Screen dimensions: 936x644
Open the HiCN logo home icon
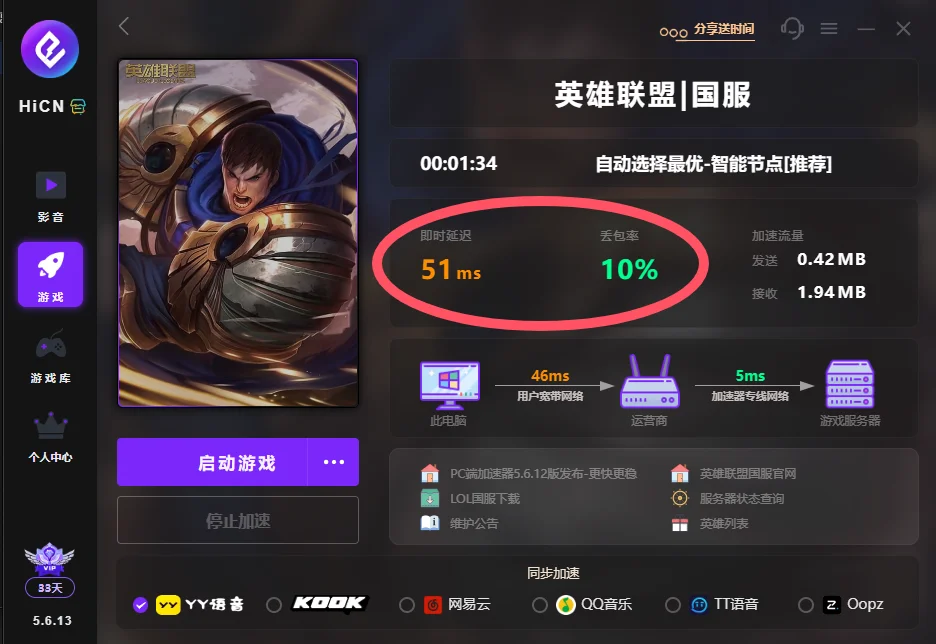50,49
